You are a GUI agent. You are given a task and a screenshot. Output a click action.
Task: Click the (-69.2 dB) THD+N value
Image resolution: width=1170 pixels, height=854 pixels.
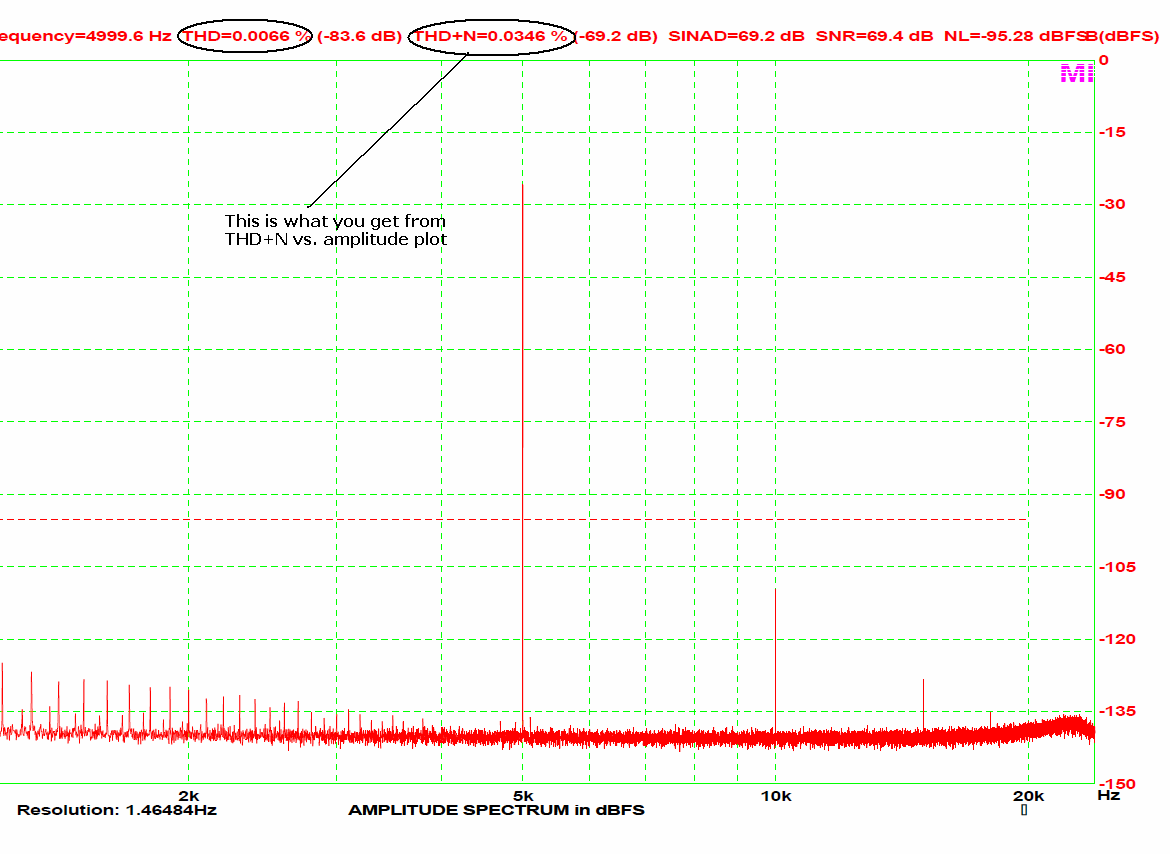[616, 36]
